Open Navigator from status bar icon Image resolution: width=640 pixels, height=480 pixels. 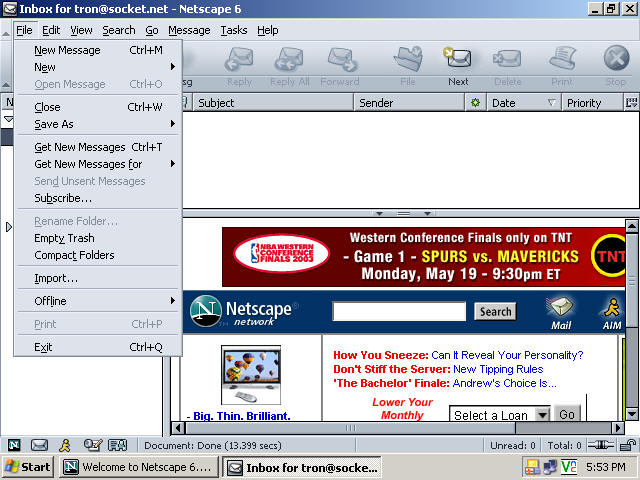[x=14, y=445]
